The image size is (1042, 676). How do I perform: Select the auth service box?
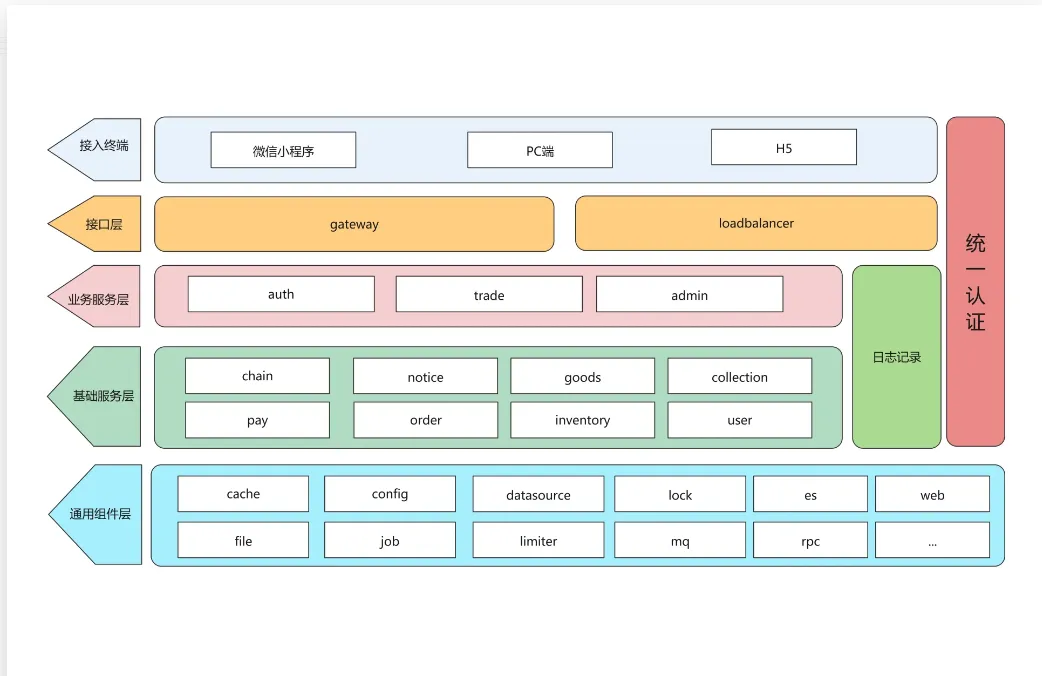(281, 294)
